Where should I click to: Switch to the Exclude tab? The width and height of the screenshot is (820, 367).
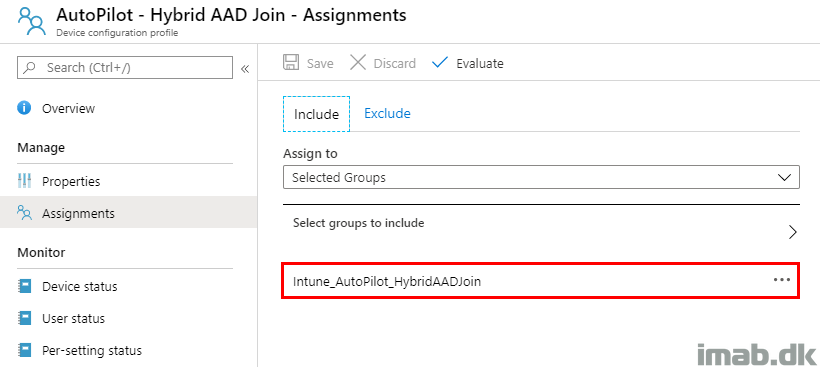387,113
